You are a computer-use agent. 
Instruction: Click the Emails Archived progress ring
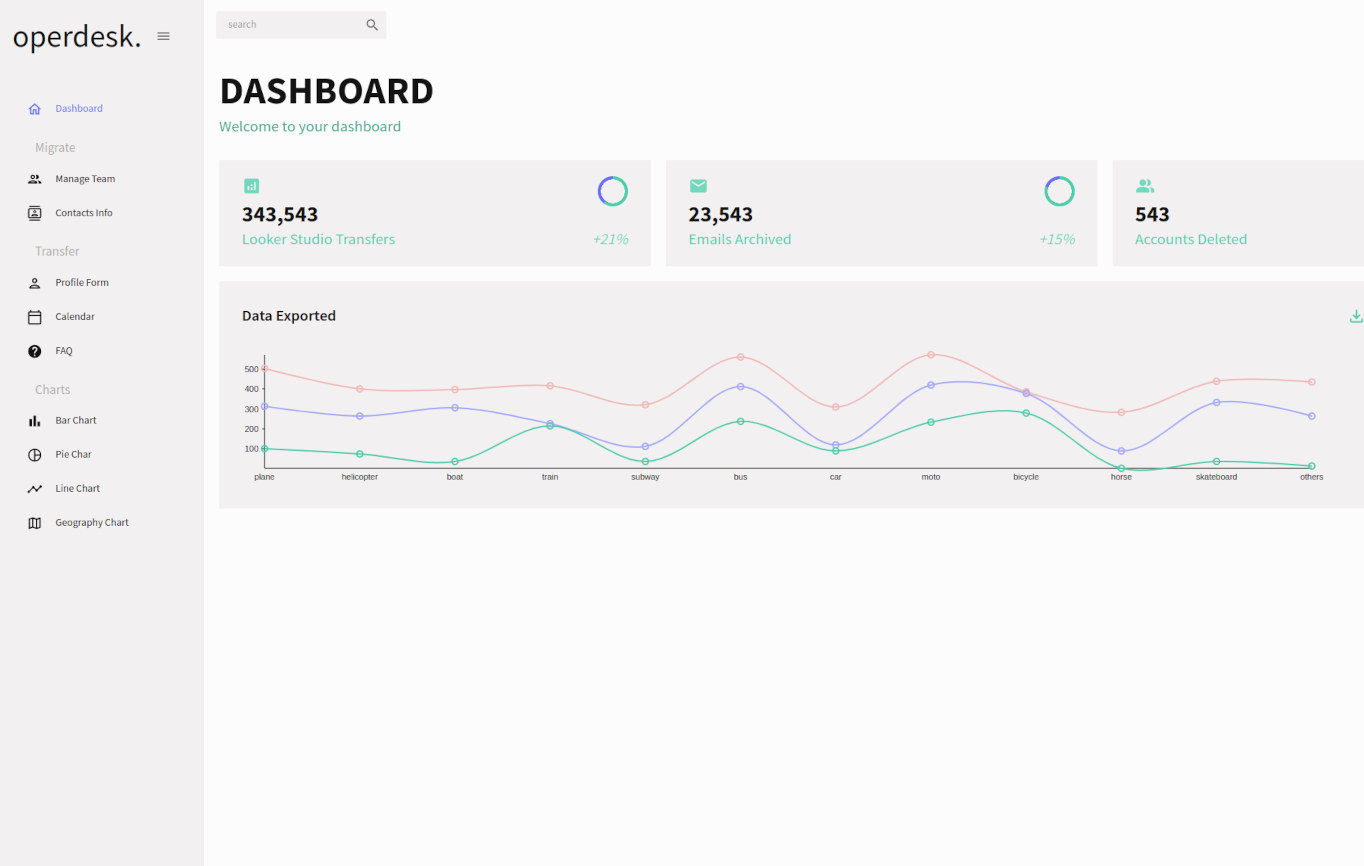(x=1059, y=191)
